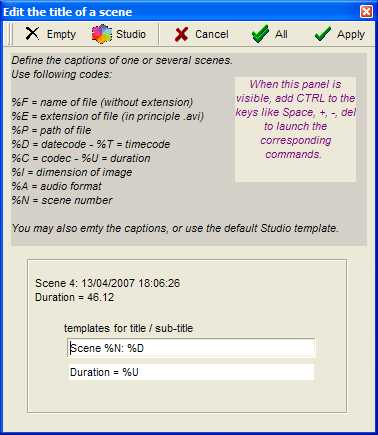Focus the title template field 'Scene %N: %D'
Image resolution: width=378 pixels, height=435 pixels.
[x=191, y=348]
